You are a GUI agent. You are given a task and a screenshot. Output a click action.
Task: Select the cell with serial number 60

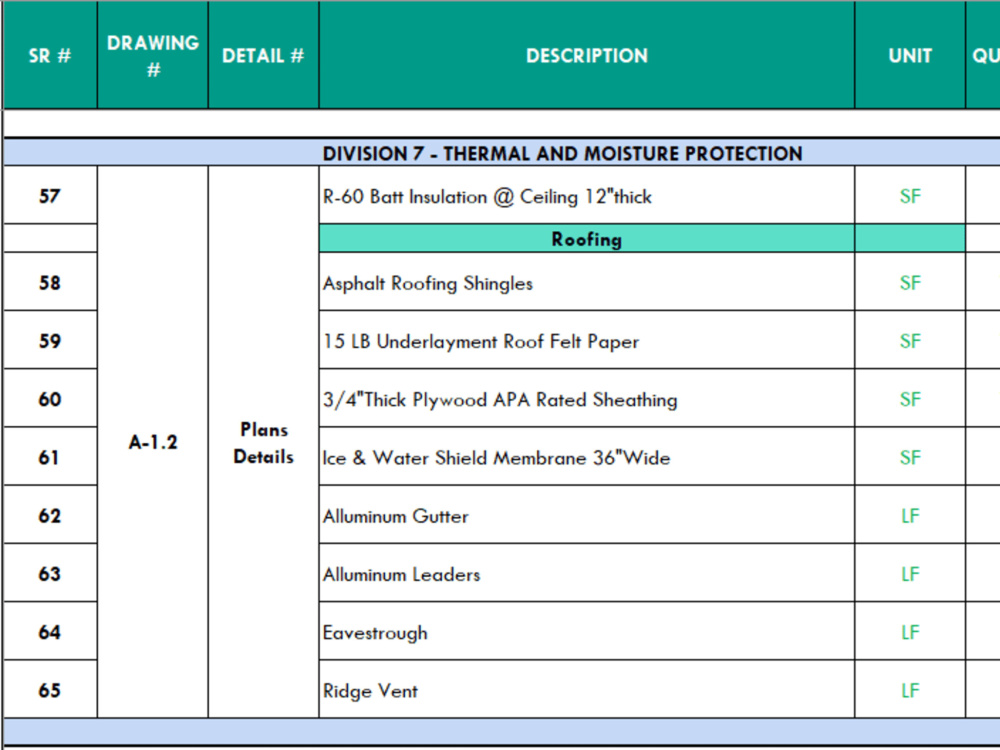click(50, 399)
